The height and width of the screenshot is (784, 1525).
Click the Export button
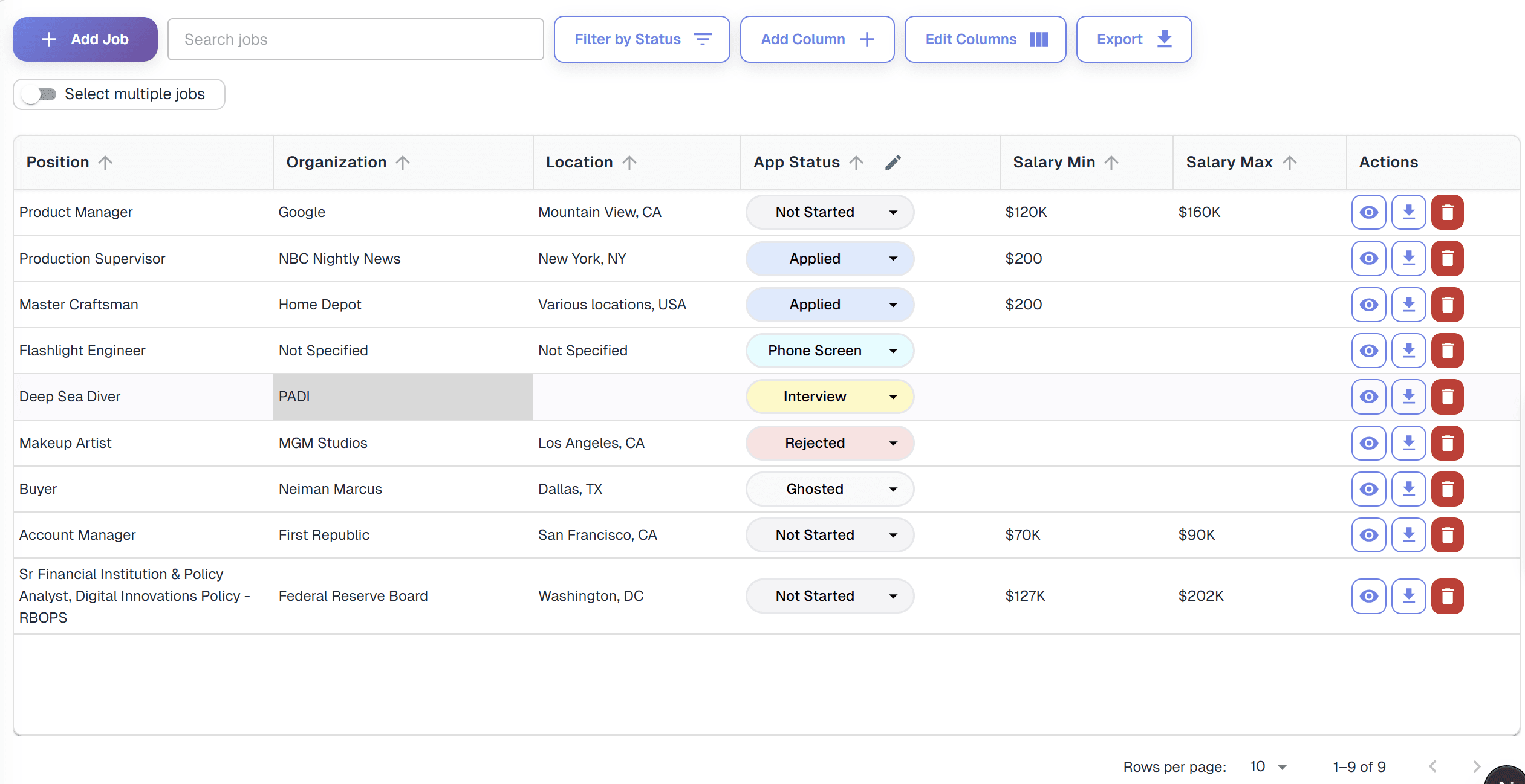tap(1134, 39)
